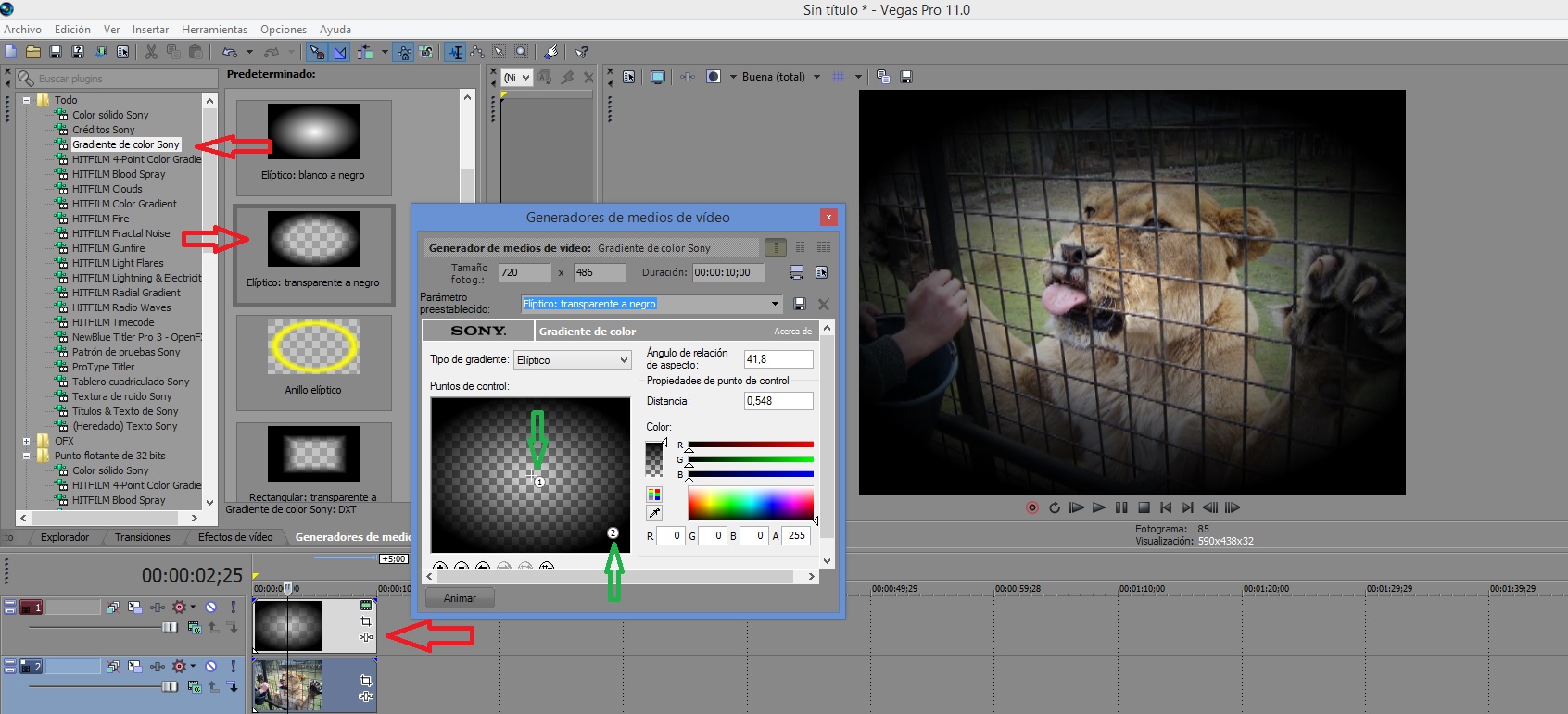Minimize track 1 height button
This screenshot has height=714, width=1568.
click(10, 603)
